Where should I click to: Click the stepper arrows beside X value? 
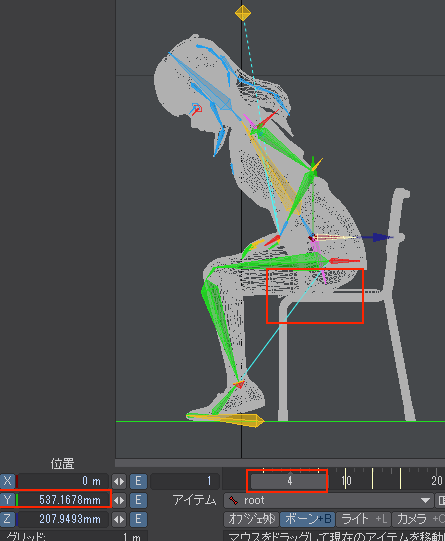pos(119,481)
